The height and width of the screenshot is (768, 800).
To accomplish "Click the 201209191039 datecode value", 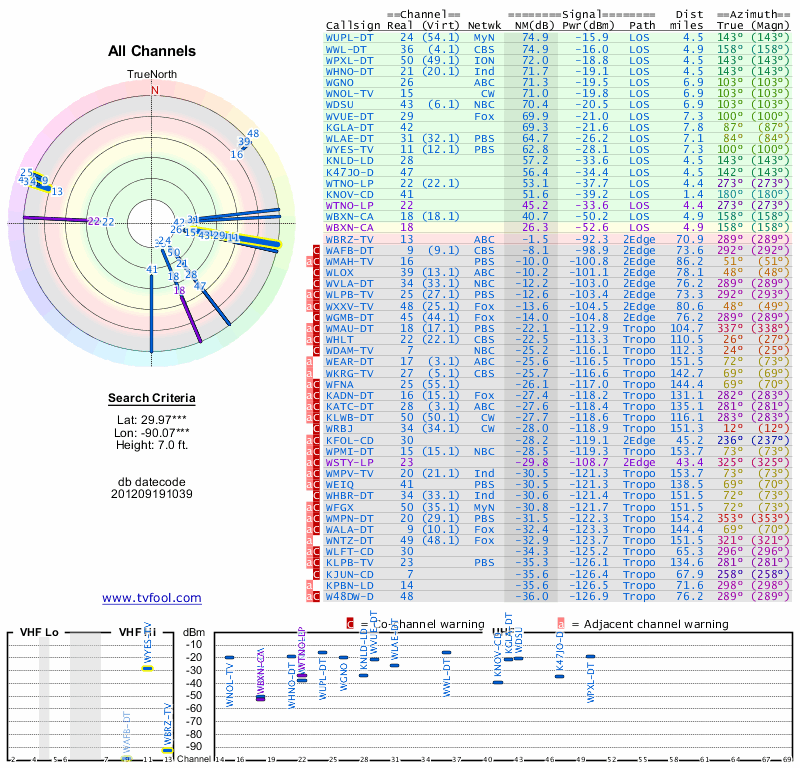I will (152, 494).
